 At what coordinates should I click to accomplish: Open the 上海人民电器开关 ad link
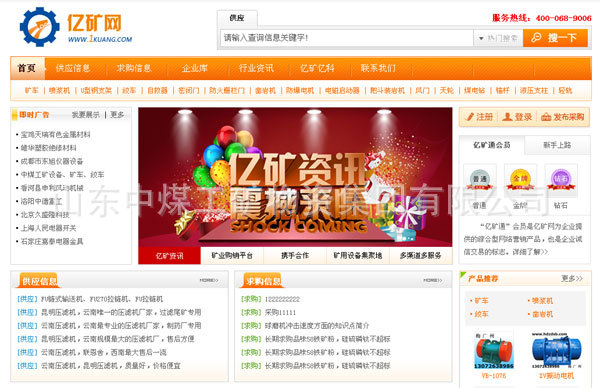pos(48,228)
